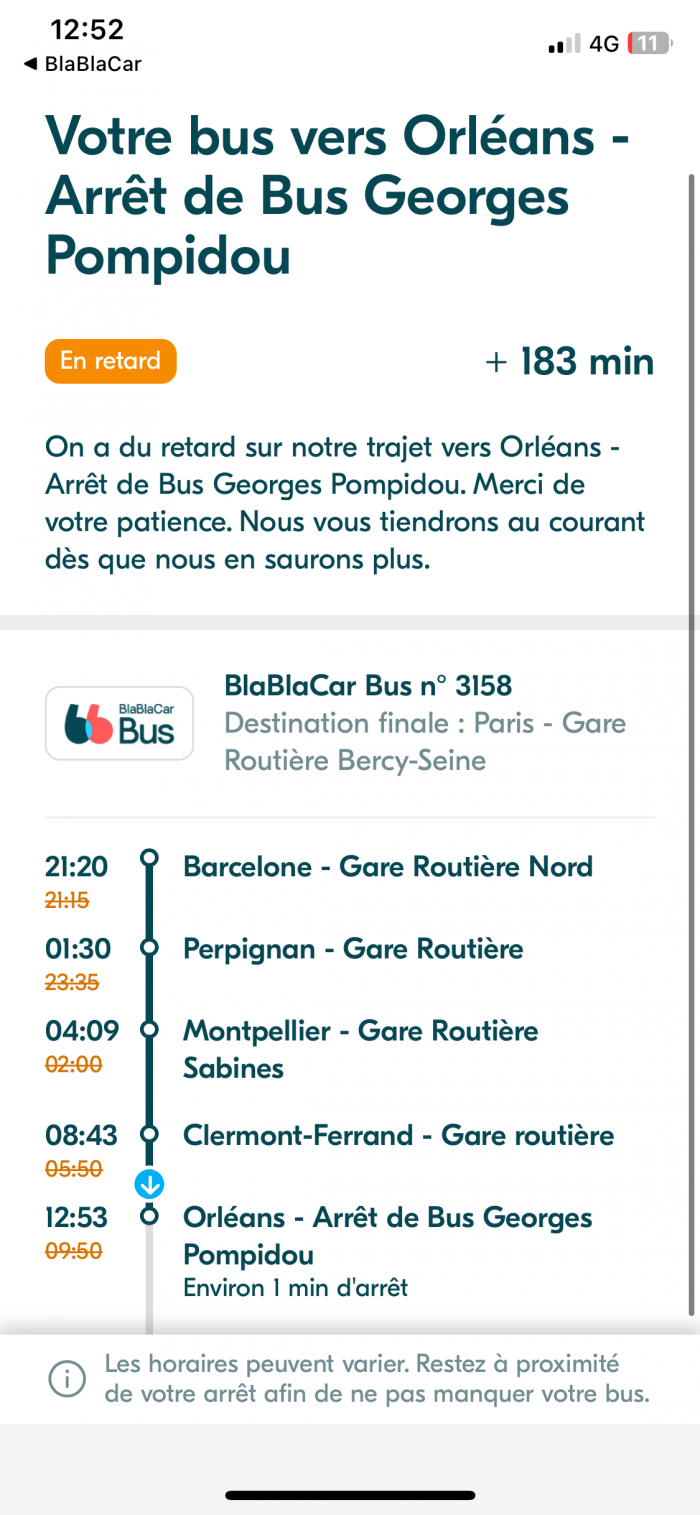Tap the Montpellier stop circle on timeline
Screen dimensions: 700x1515
(x=150, y=1028)
